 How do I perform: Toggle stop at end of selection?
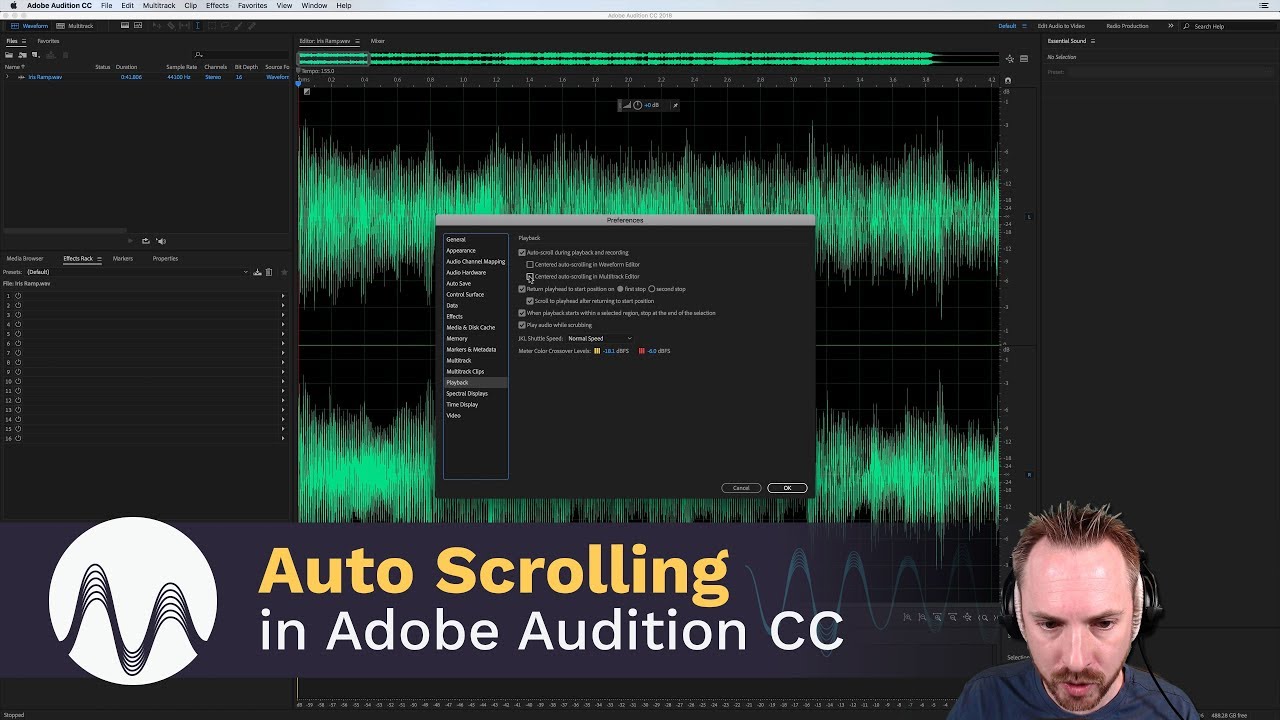[x=522, y=313]
